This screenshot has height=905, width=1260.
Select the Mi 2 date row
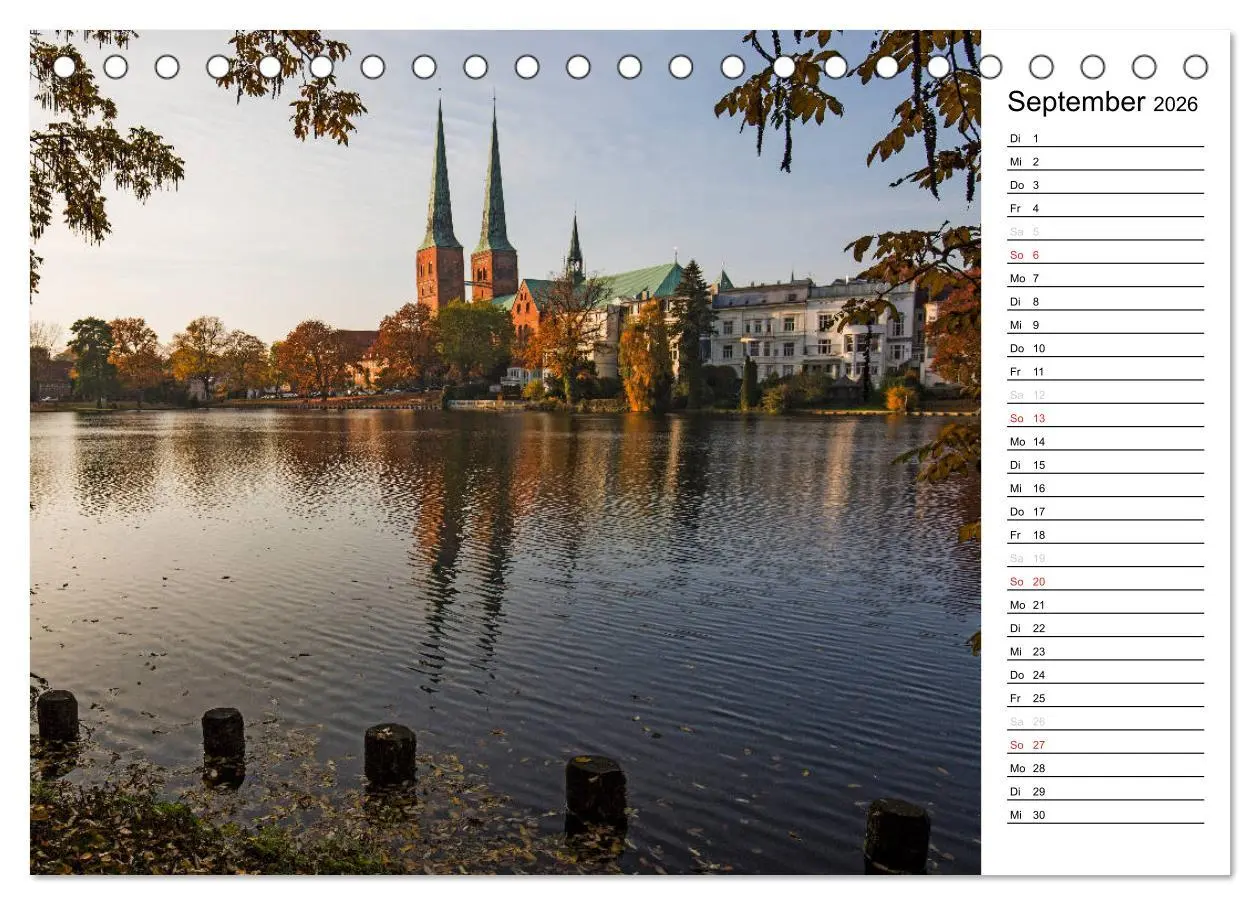tap(1105, 162)
